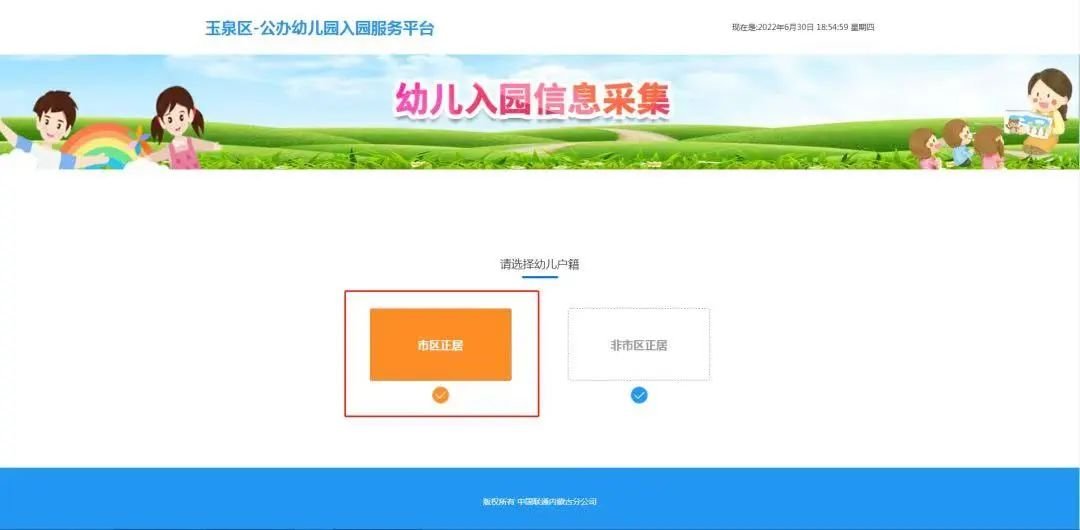This screenshot has width=1080, height=530.
Task: Select the orange 市区正居 button
Action: click(441, 345)
